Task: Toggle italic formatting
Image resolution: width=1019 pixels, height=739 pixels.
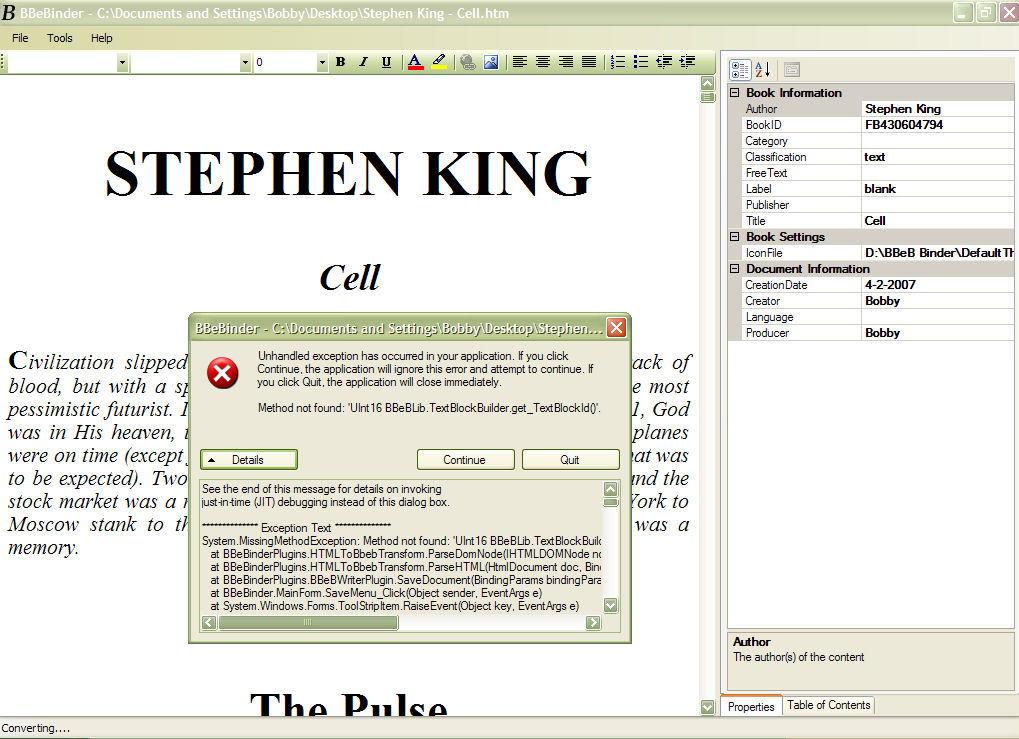Action: (x=363, y=62)
